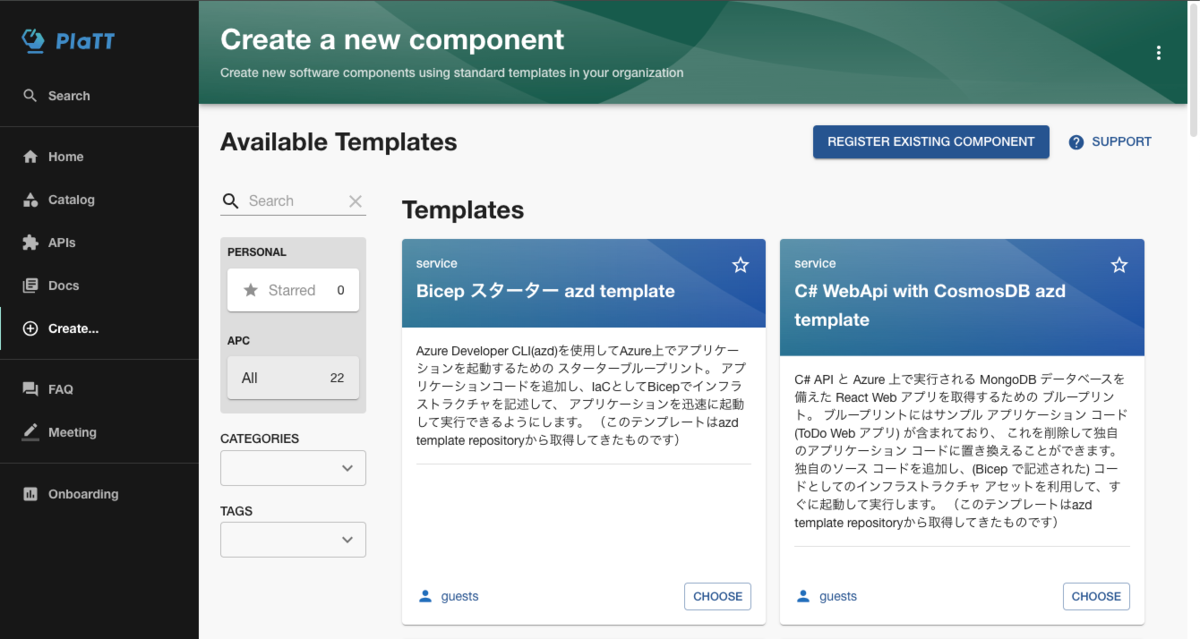Open the Categories dropdown
This screenshot has width=1200, height=639.
pyautogui.click(x=293, y=468)
